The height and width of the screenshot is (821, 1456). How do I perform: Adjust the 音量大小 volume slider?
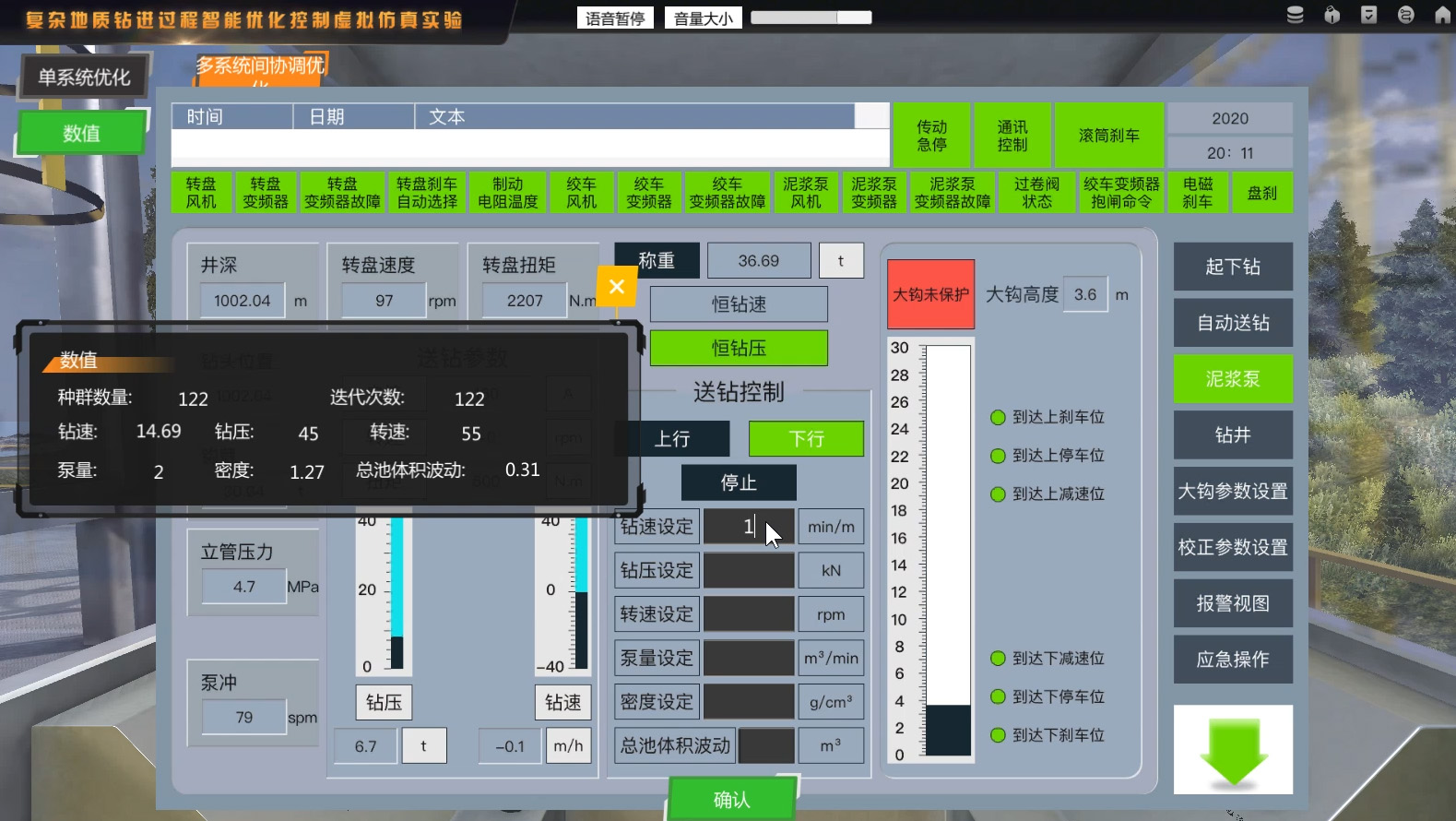tap(811, 18)
